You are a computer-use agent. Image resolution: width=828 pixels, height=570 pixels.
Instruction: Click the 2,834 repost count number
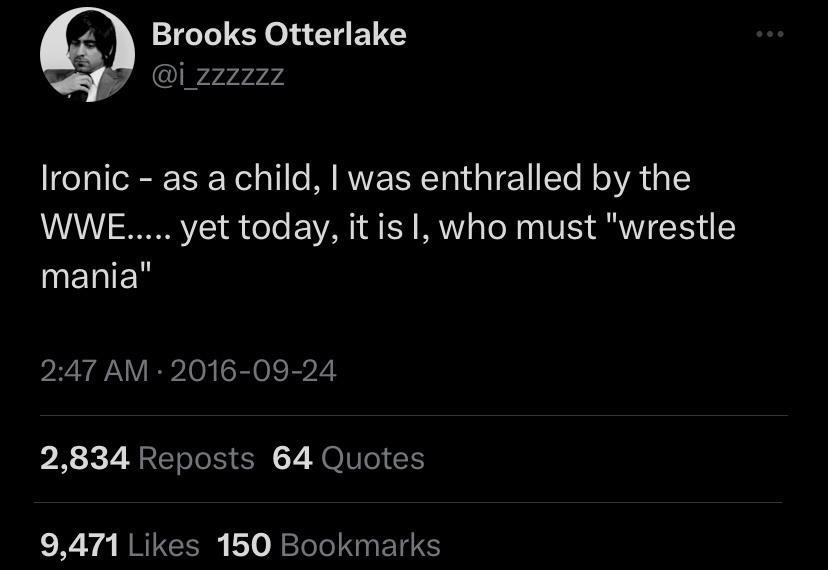[x=85, y=458]
